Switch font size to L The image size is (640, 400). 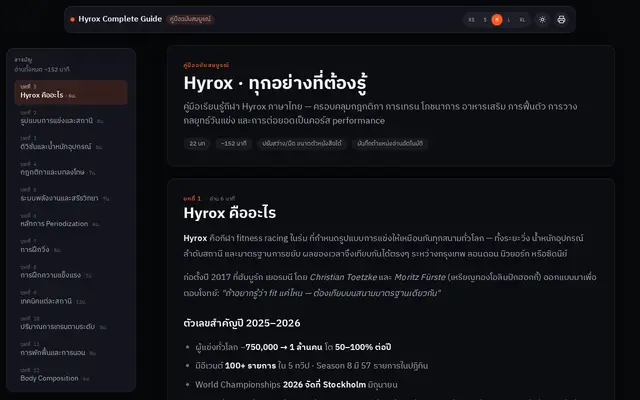(509, 20)
